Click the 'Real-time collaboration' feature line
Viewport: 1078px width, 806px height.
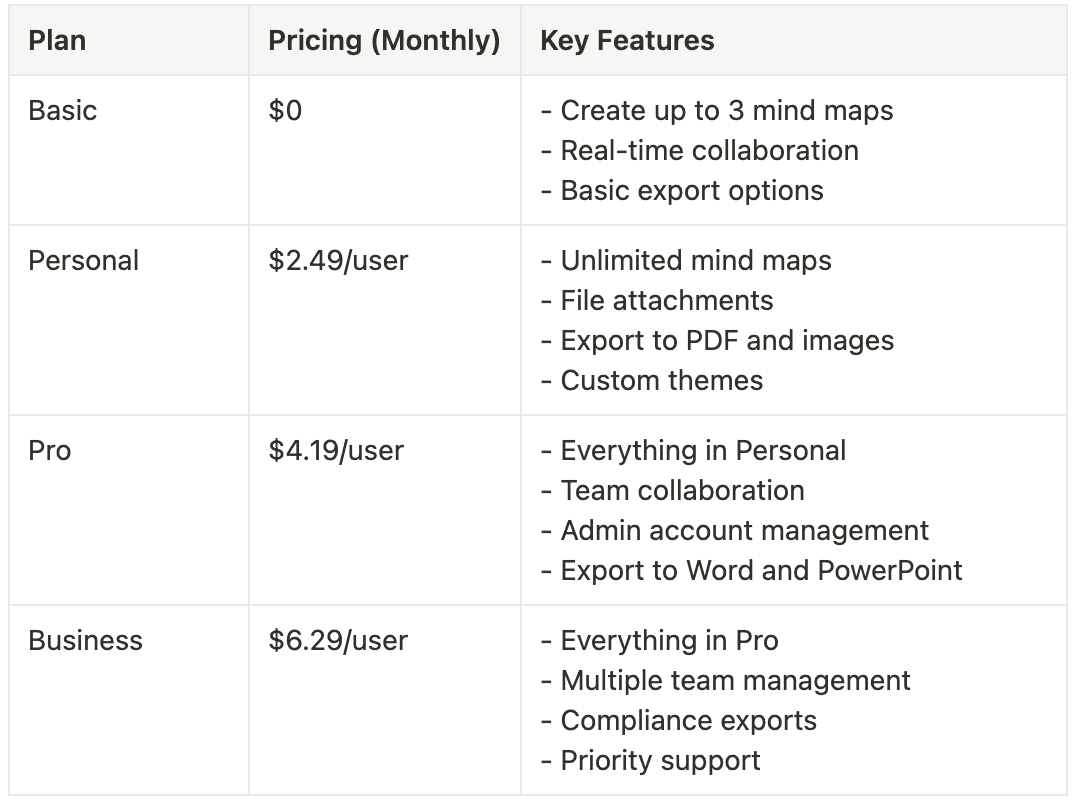click(x=700, y=151)
